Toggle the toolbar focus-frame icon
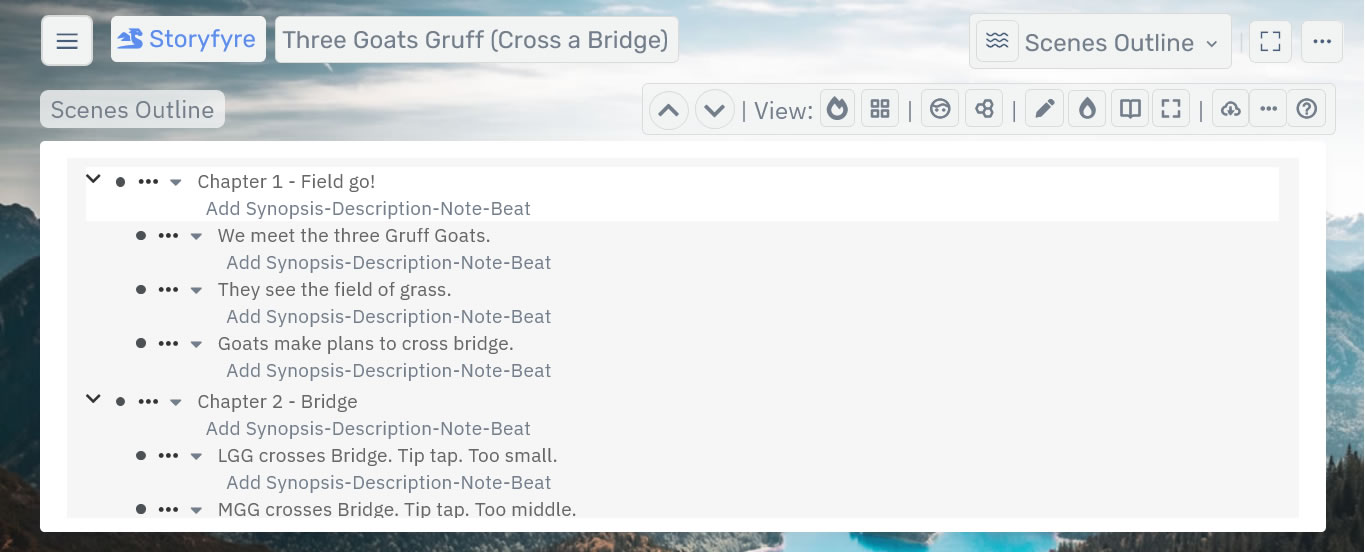 click(x=1170, y=109)
